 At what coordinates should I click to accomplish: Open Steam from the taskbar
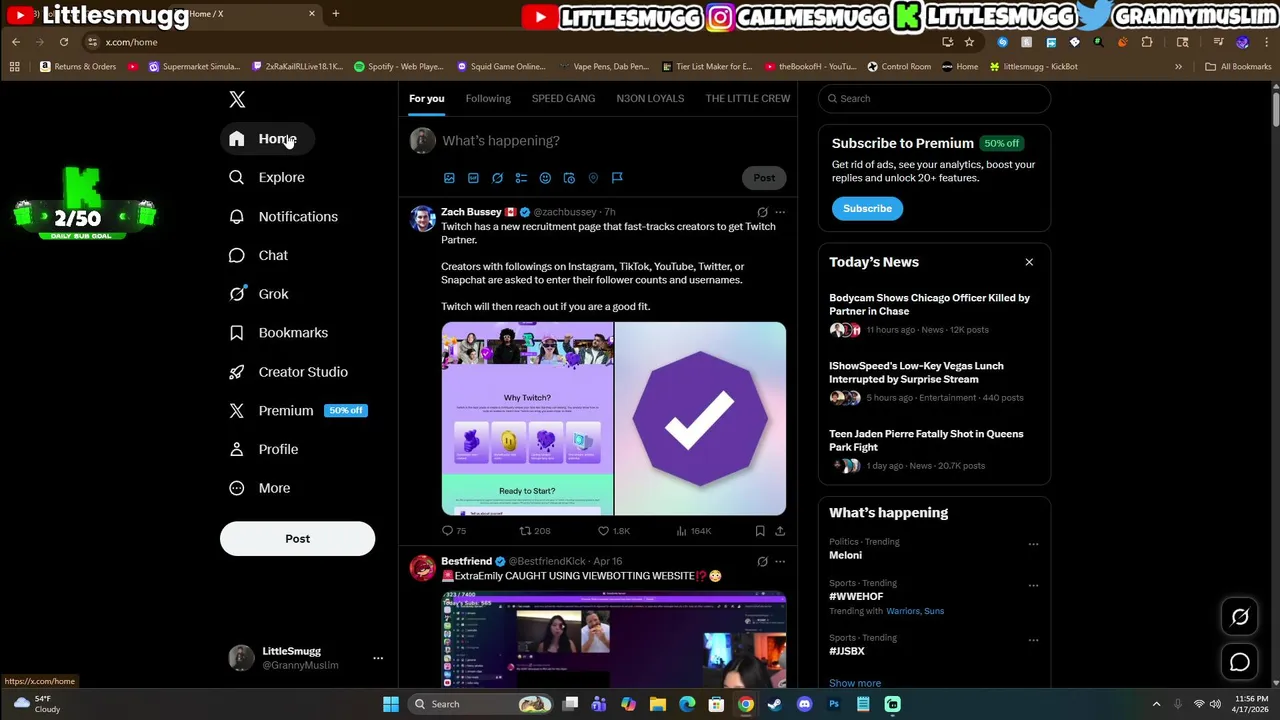pos(775,704)
